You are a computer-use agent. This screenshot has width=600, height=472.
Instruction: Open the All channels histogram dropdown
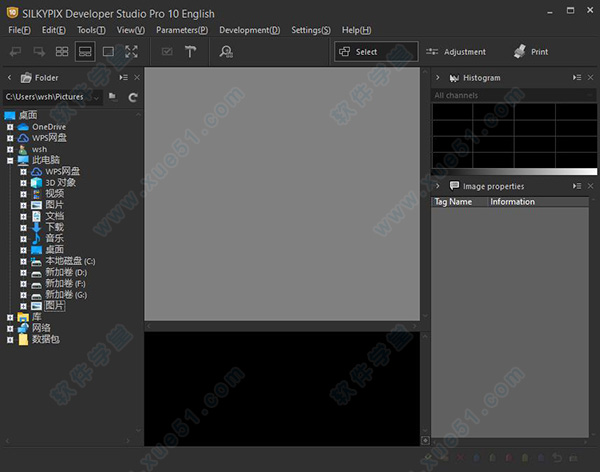[513, 95]
